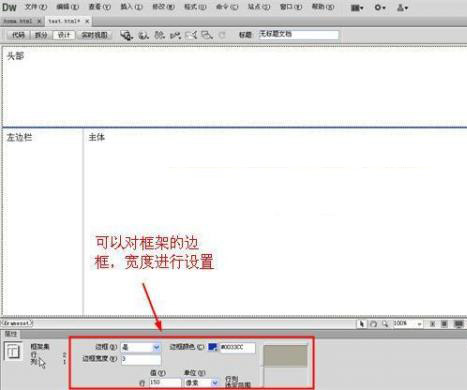Open the 查看 menu
The width and height of the screenshot is (467, 390).
99,7
